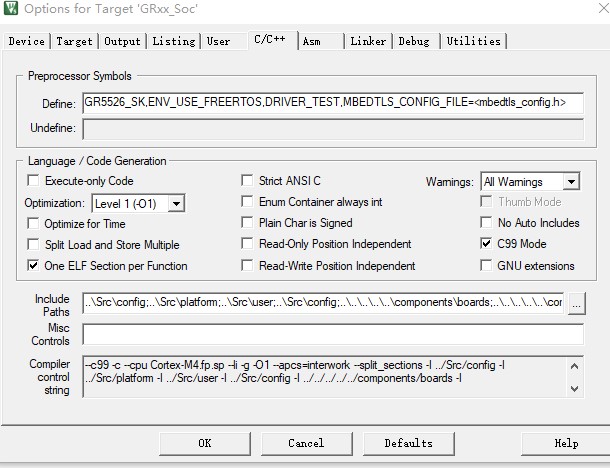Viewport: 610px width, 468px height.
Task: Enable the GNU extensions checkbox
Action: click(487, 266)
